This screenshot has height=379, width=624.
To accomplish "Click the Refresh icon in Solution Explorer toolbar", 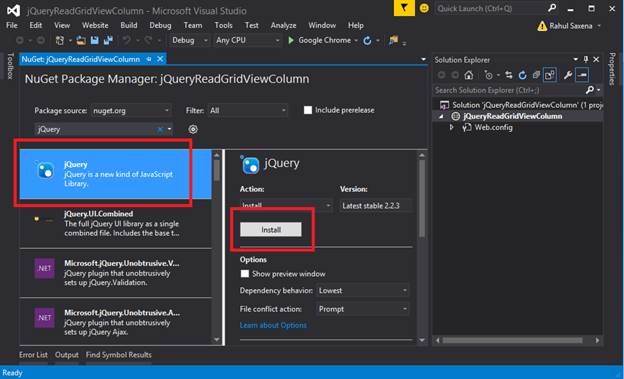I will point(523,74).
